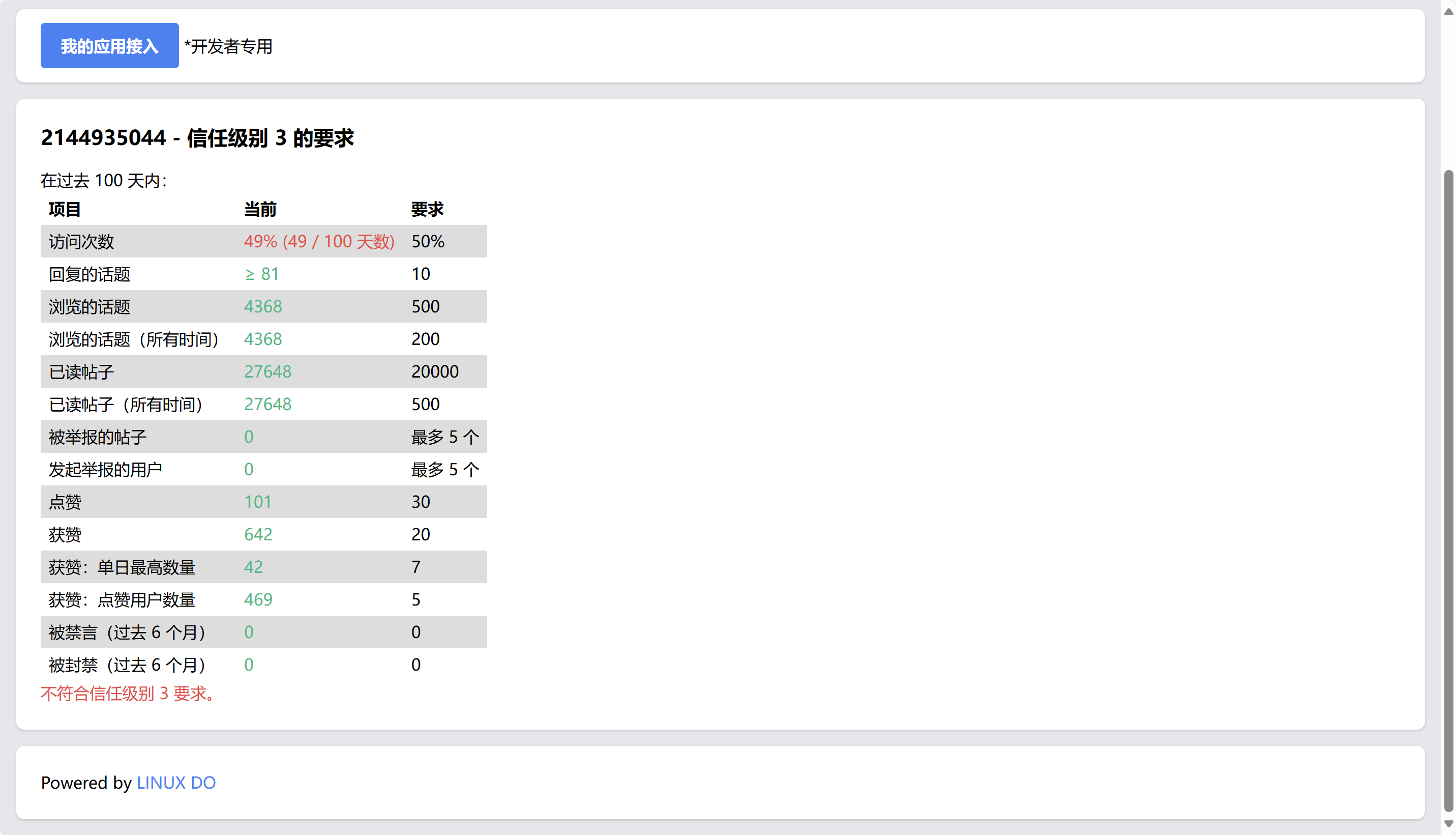Click the 访问次数 row label

pyautogui.click(x=81, y=241)
